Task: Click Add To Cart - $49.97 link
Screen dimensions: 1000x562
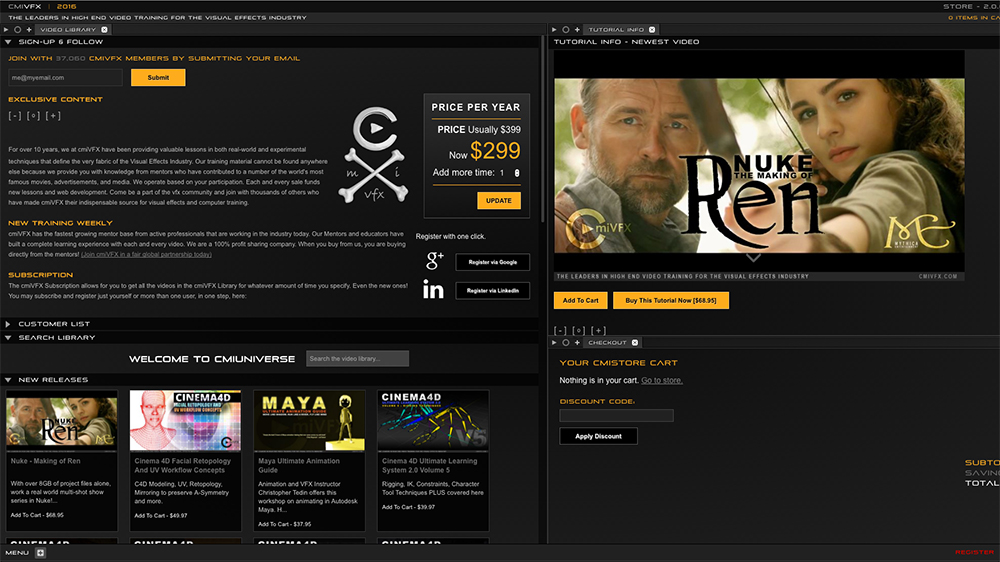Action: [x=161, y=515]
